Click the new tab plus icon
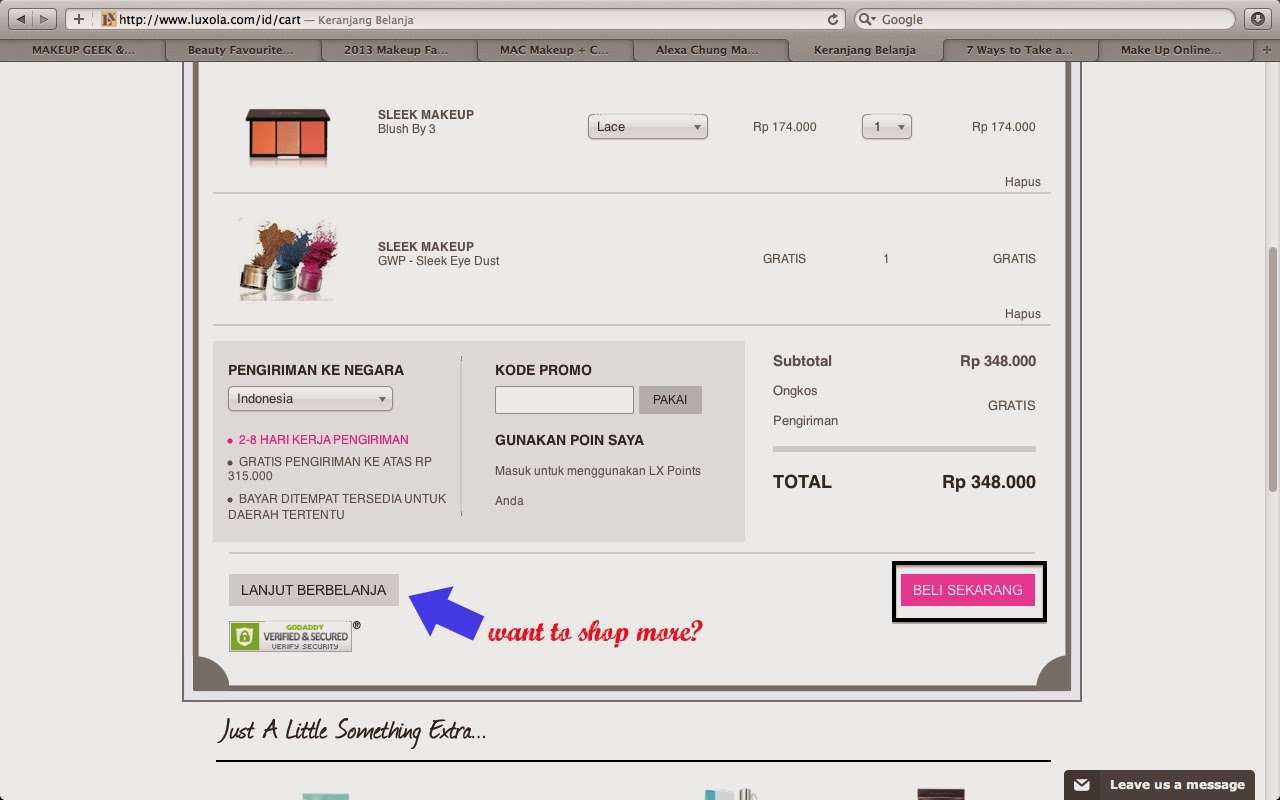The height and width of the screenshot is (800, 1280). tap(1267, 49)
